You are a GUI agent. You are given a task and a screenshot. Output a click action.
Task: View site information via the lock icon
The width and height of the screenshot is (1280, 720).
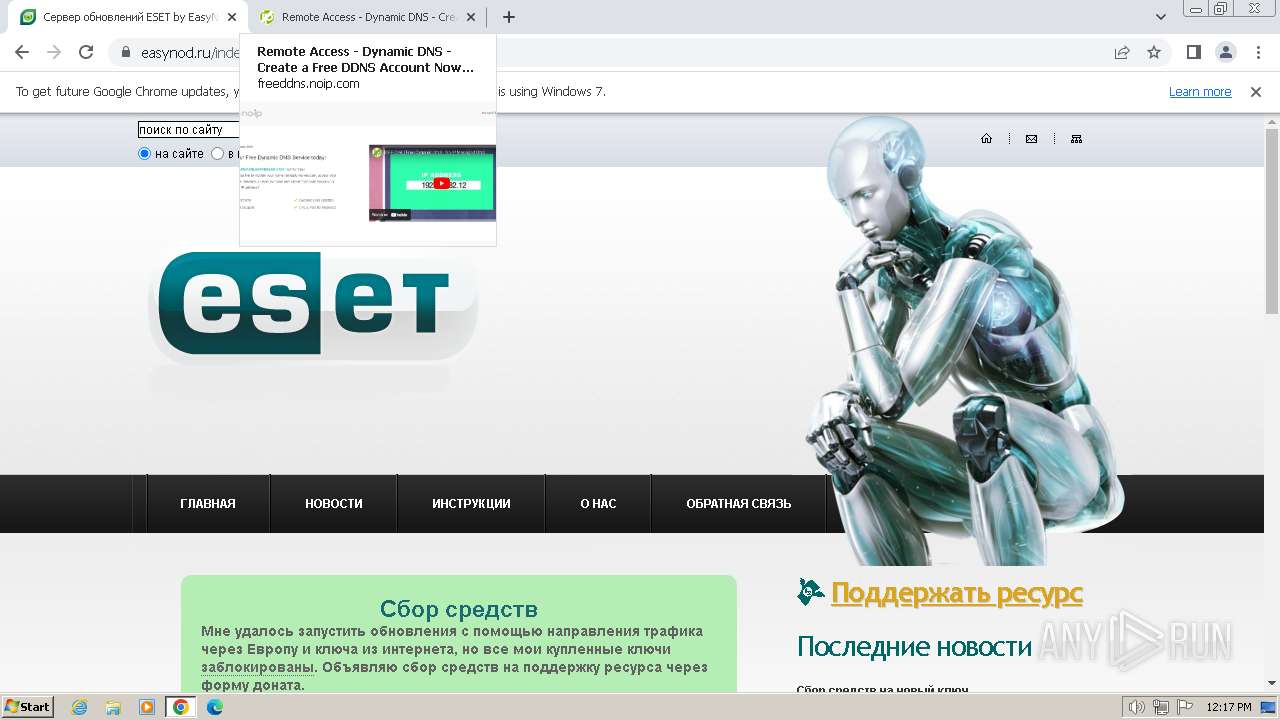(126, 52)
